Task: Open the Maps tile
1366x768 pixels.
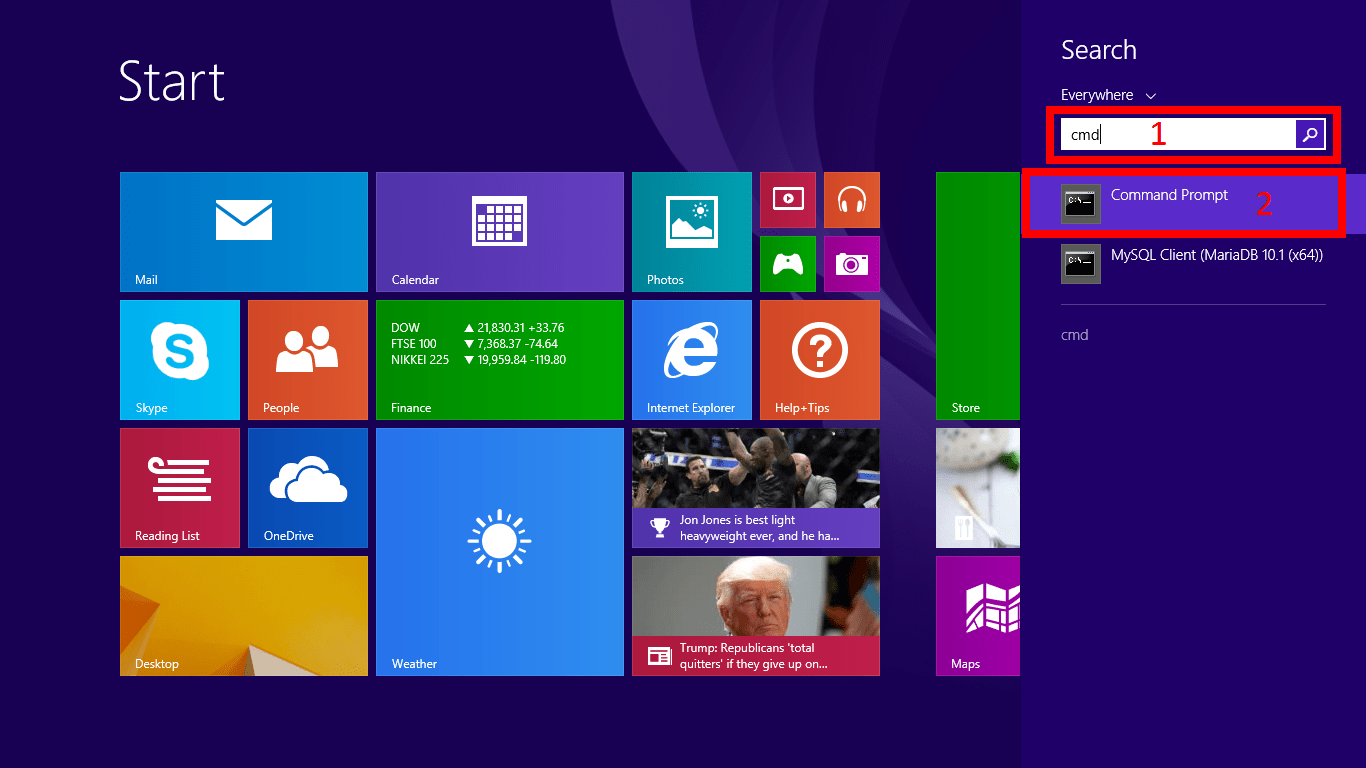Action: (x=978, y=616)
